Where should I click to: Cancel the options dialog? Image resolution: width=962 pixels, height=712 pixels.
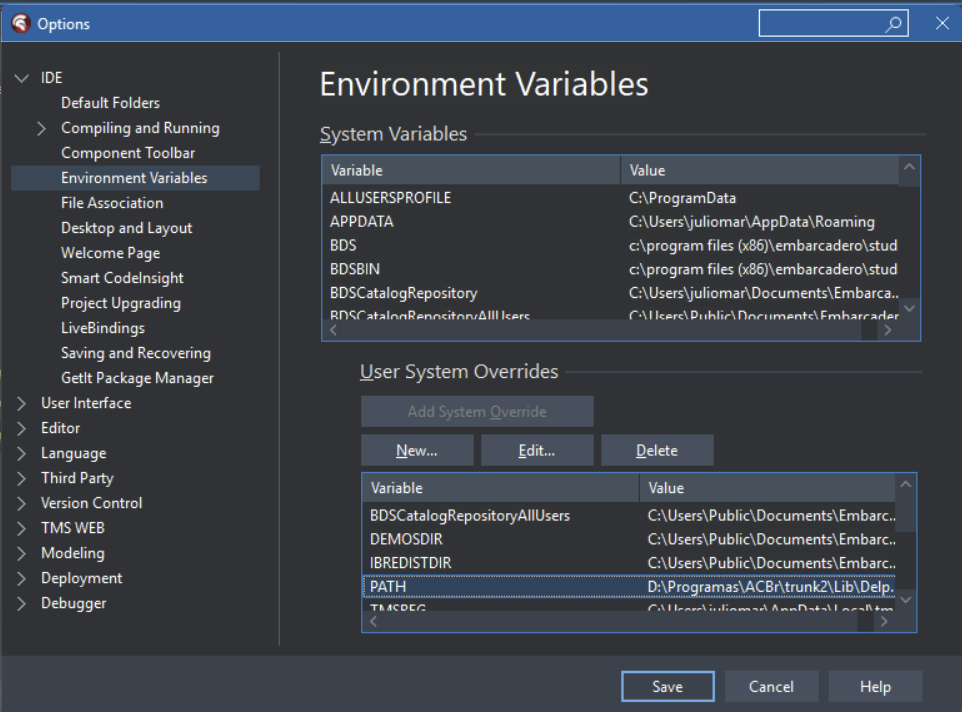[771, 686]
